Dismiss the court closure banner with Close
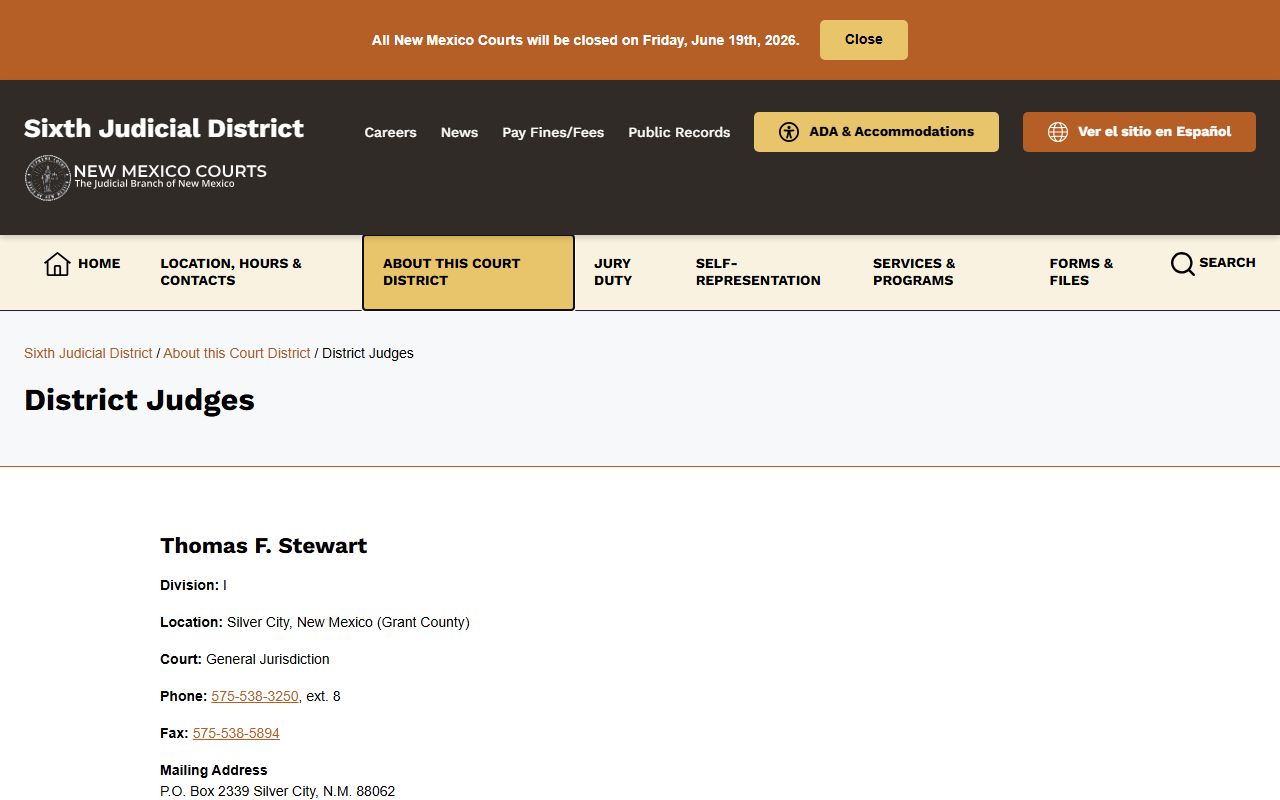Screen dimensions: 1280x800 (x=863, y=40)
